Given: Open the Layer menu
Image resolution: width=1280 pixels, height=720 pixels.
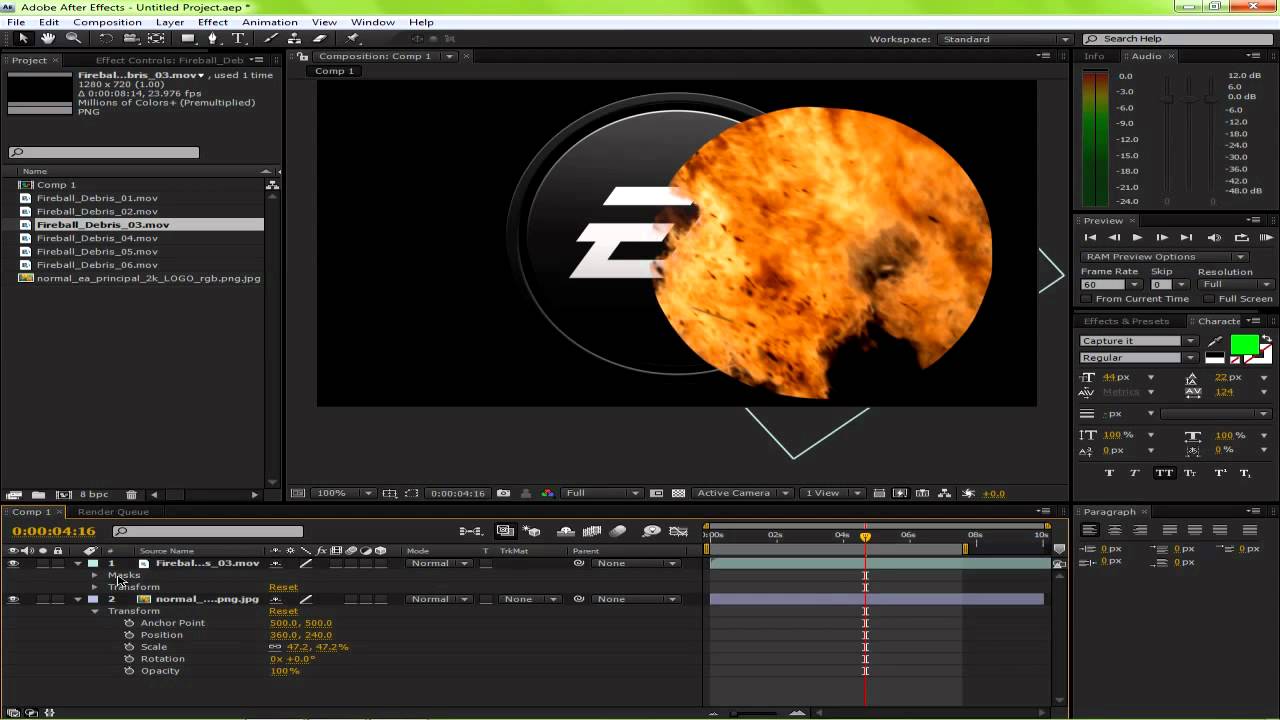Looking at the screenshot, I should [170, 22].
